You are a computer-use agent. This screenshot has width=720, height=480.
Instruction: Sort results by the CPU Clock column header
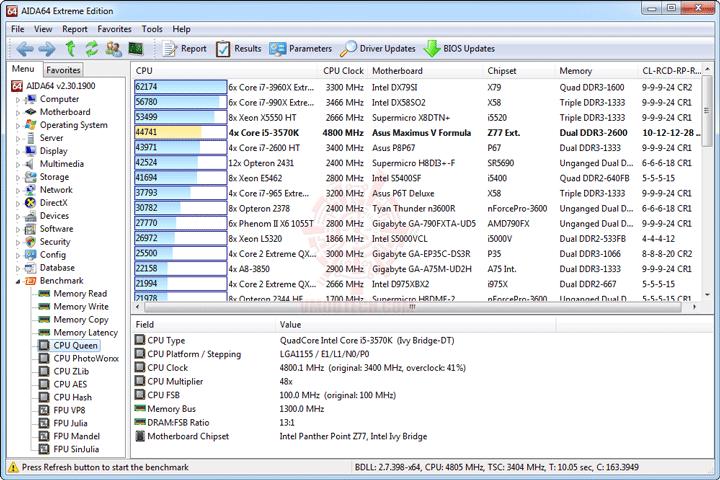(343, 71)
